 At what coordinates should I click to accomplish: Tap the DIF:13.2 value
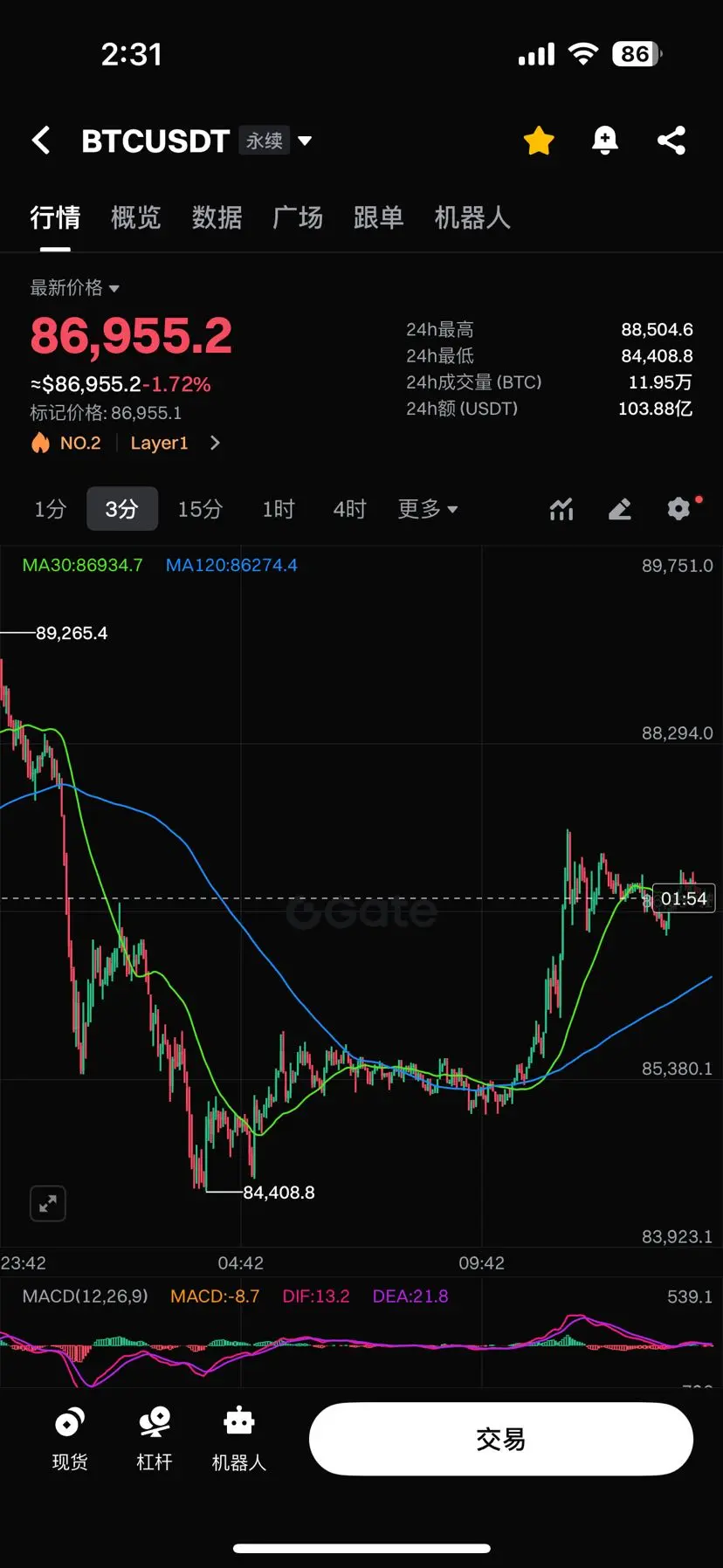pyautogui.click(x=316, y=1296)
